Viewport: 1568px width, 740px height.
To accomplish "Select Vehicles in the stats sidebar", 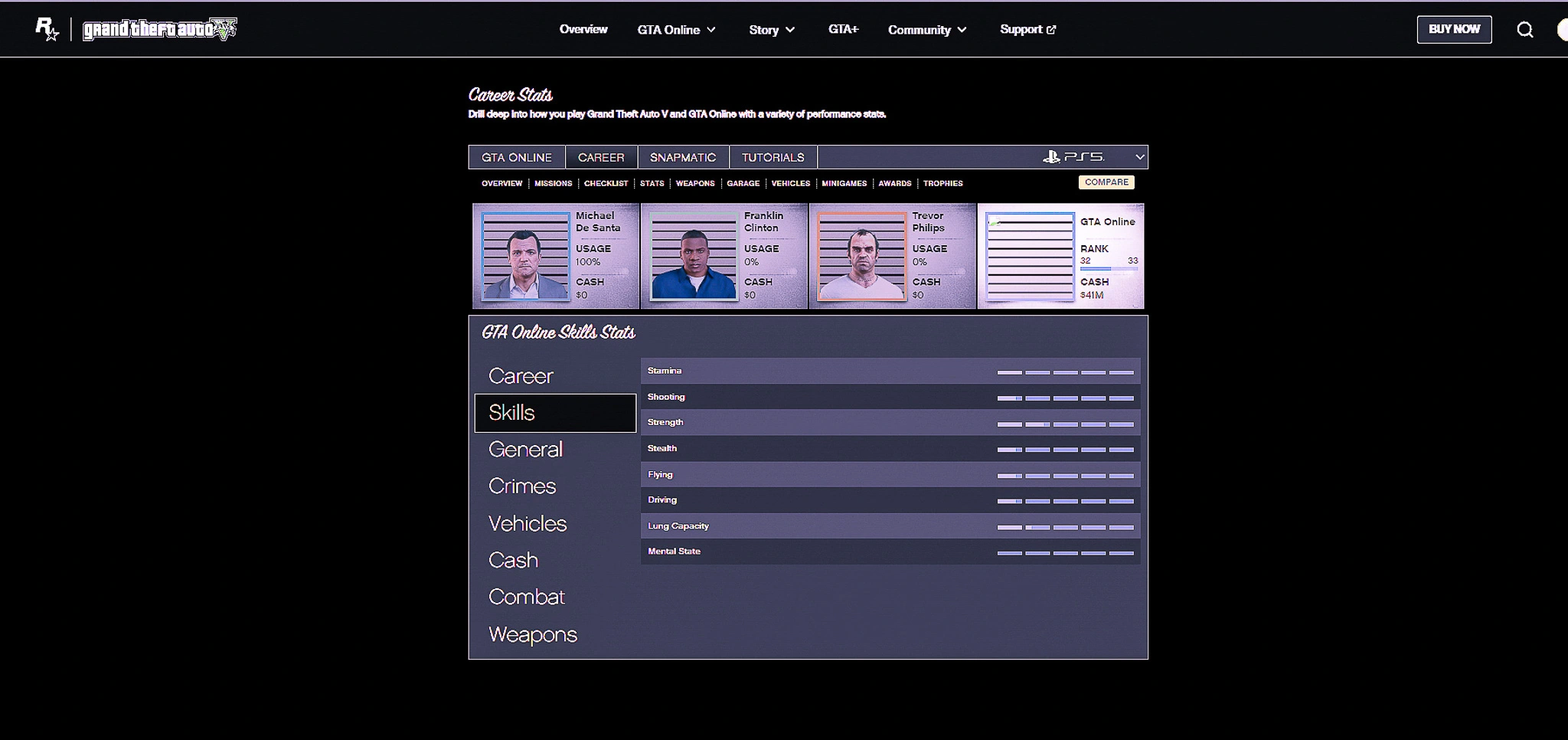I will tap(528, 523).
